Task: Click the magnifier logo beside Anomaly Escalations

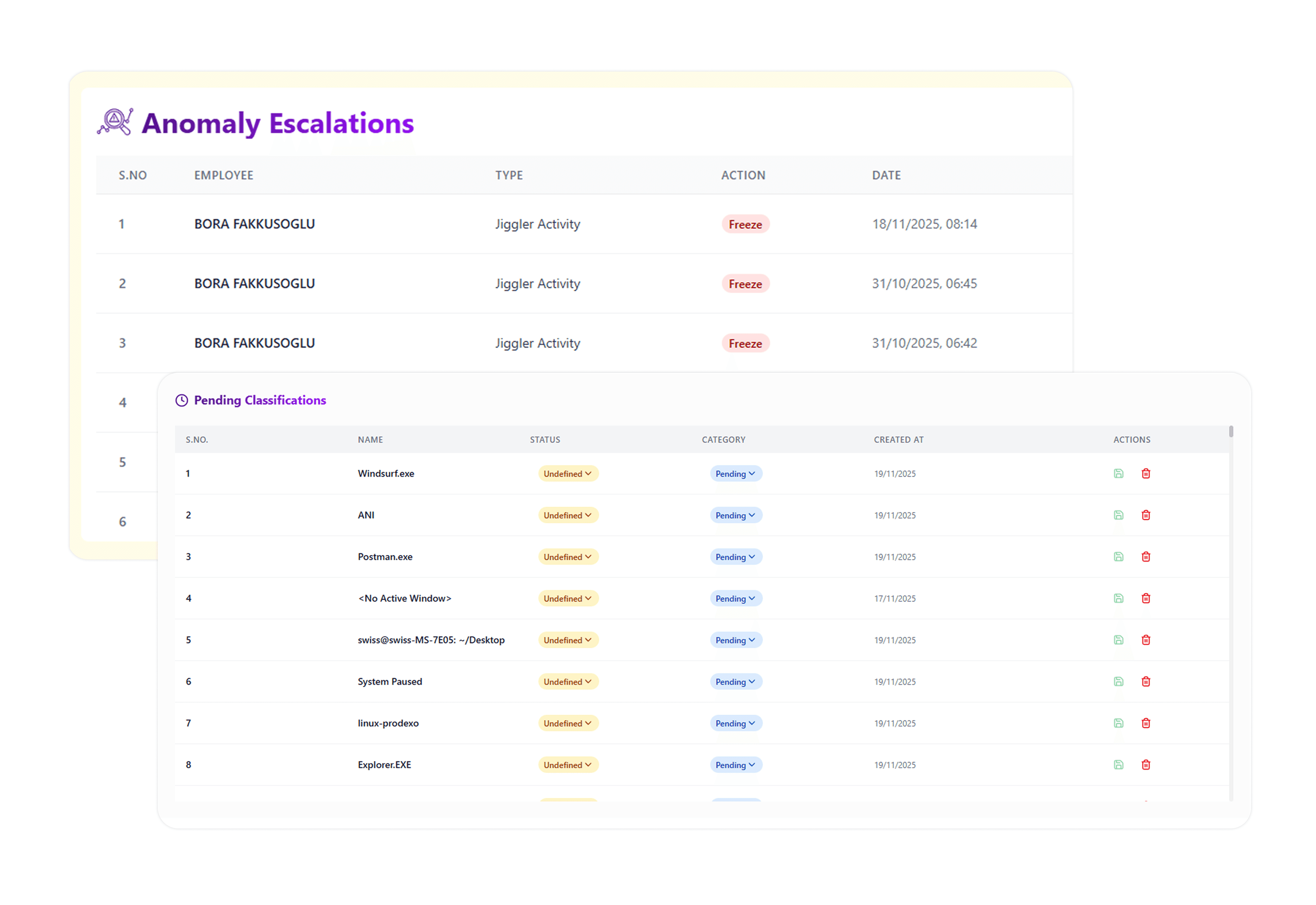Action: click(115, 122)
